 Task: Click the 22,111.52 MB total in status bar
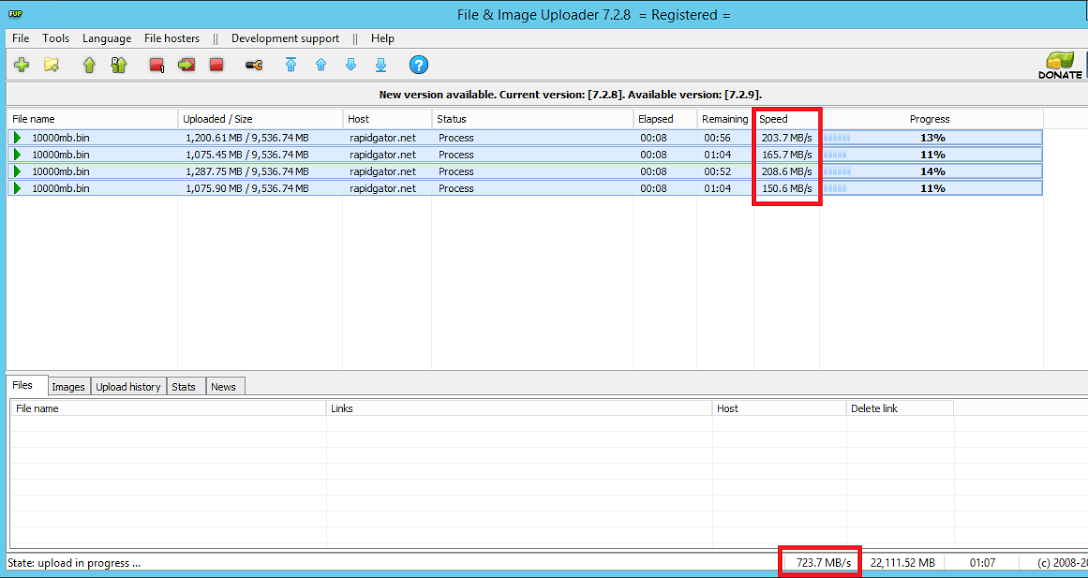pyautogui.click(x=903, y=562)
